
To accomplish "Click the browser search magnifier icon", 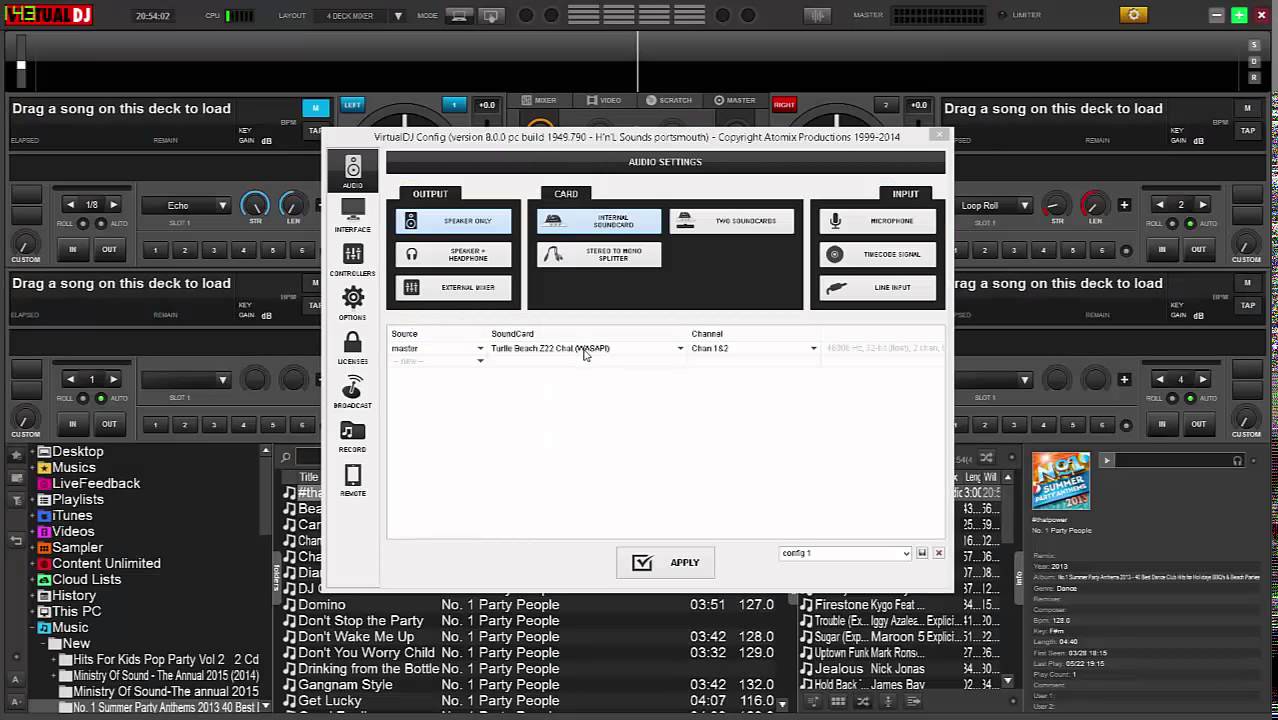I will tap(285, 458).
